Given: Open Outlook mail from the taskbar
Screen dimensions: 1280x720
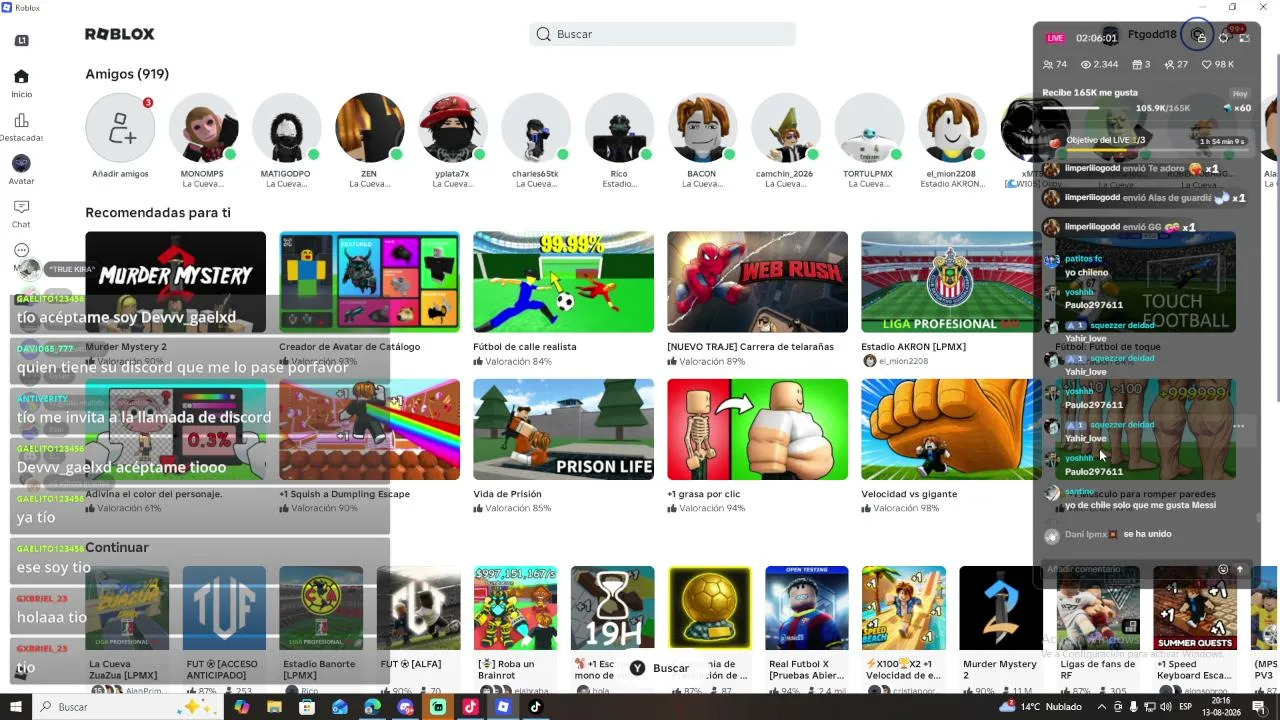Looking at the screenshot, I should coord(340,707).
